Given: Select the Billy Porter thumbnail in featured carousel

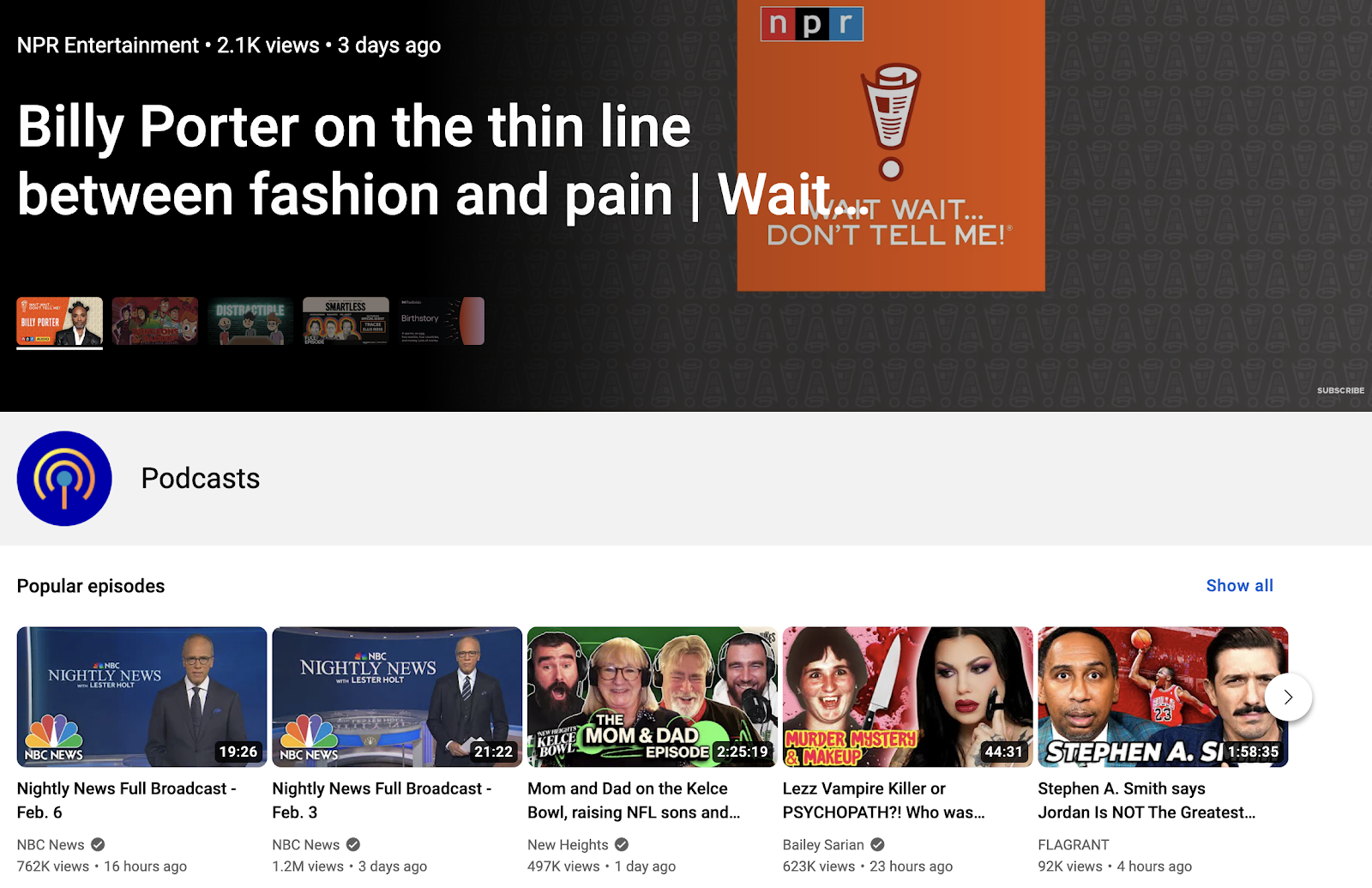Looking at the screenshot, I should [60, 322].
